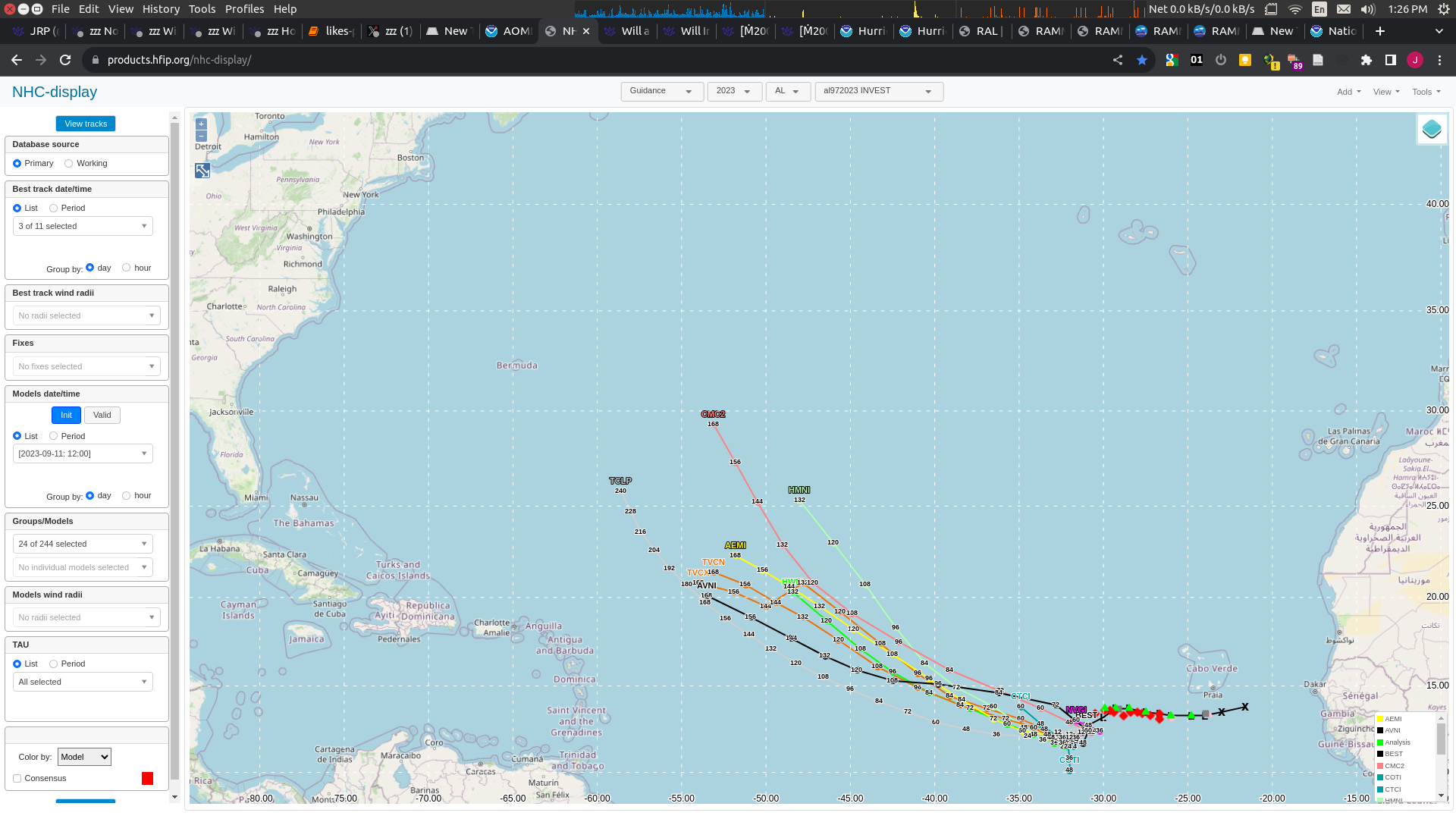This screenshot has width=1456, height=819.
Task: Go back to previous page
Action: pos(17,60)
